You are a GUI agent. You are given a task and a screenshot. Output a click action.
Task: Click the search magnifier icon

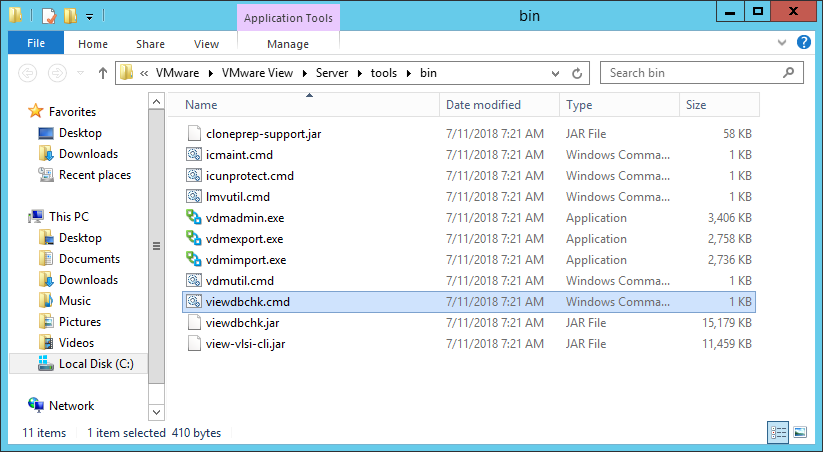(788, 73)
